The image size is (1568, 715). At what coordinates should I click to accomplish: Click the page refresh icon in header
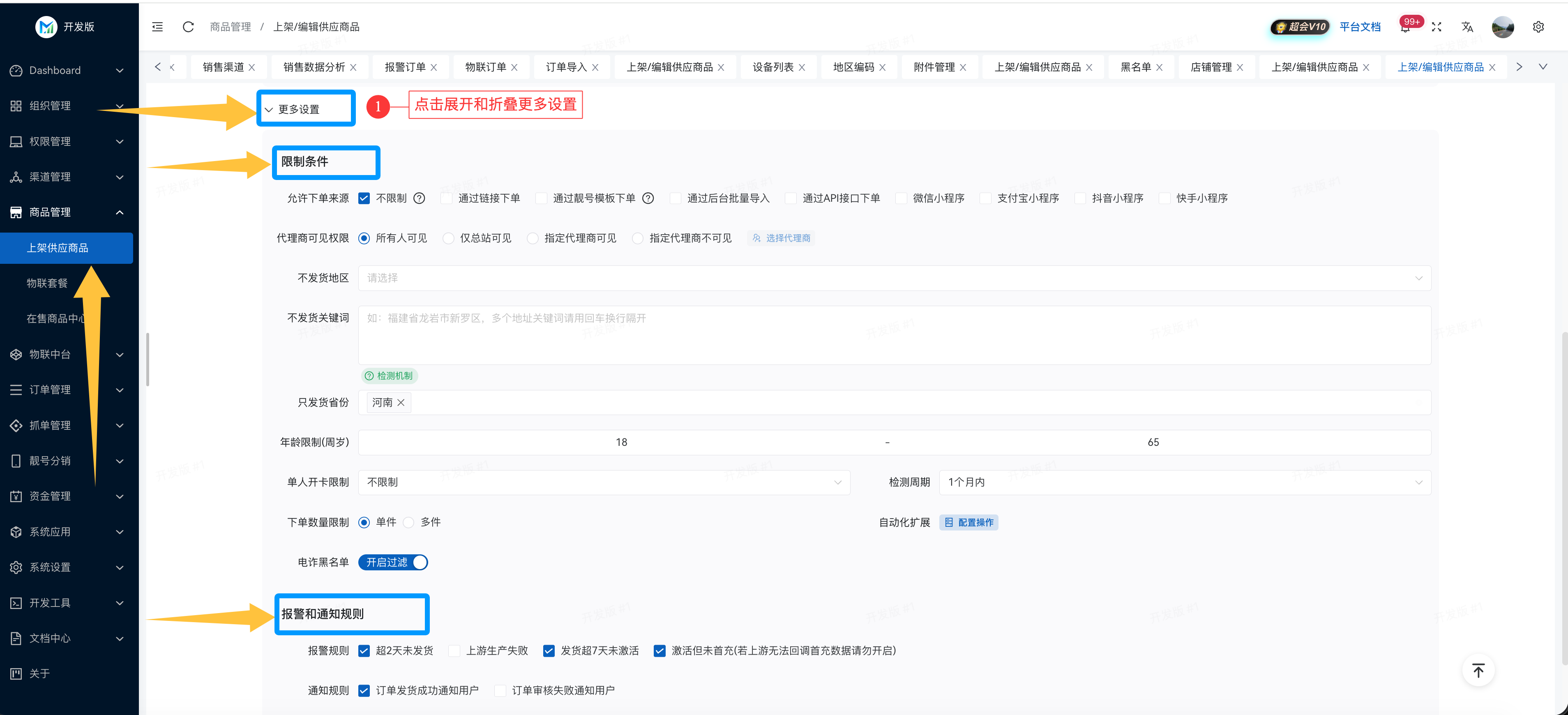click(x=188, y=27)
